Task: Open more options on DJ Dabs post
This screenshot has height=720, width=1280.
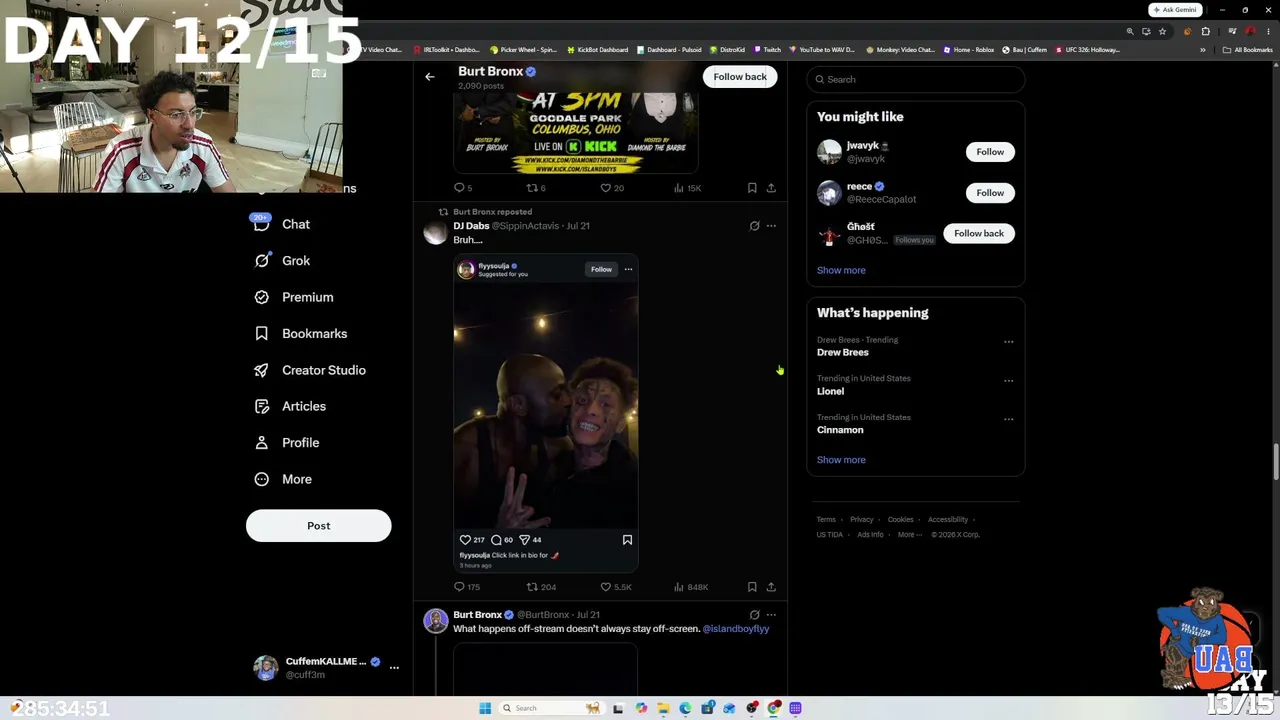Action: coord(771,226)
